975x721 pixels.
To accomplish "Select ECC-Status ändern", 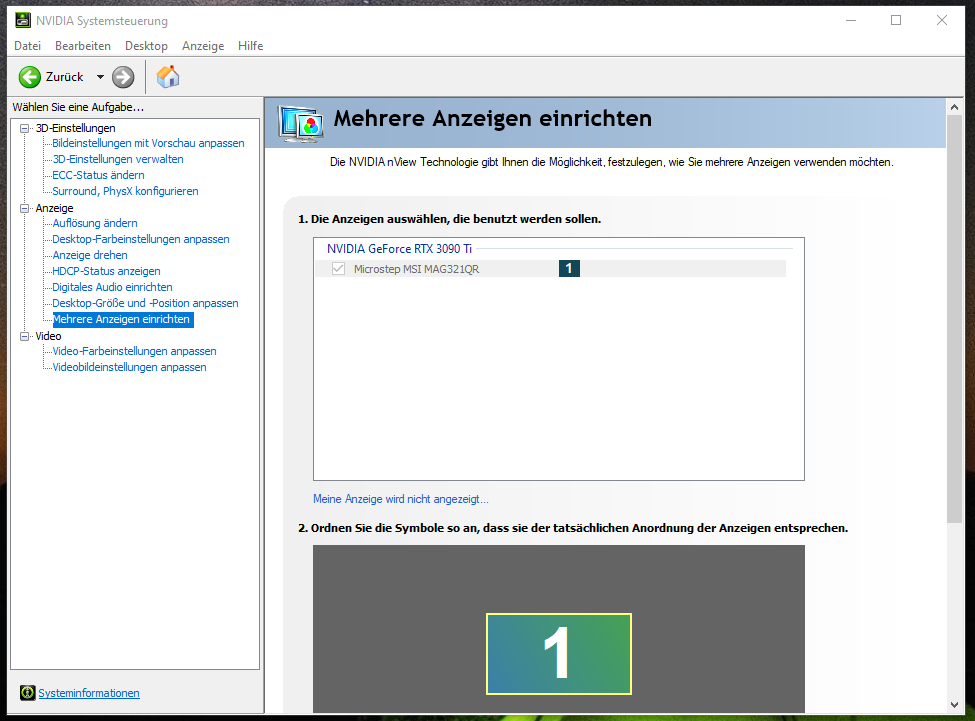I will [x=98, y=175].
